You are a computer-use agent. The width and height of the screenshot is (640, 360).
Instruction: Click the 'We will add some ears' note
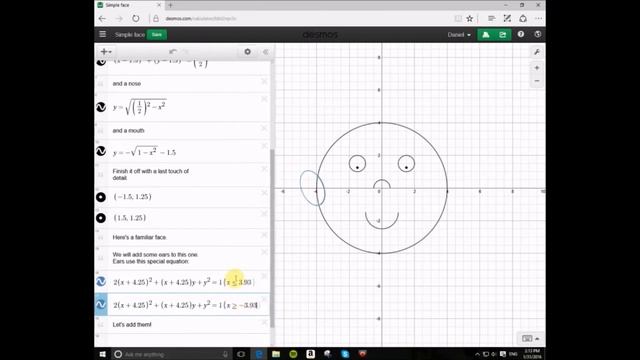[x=155, y=258]
